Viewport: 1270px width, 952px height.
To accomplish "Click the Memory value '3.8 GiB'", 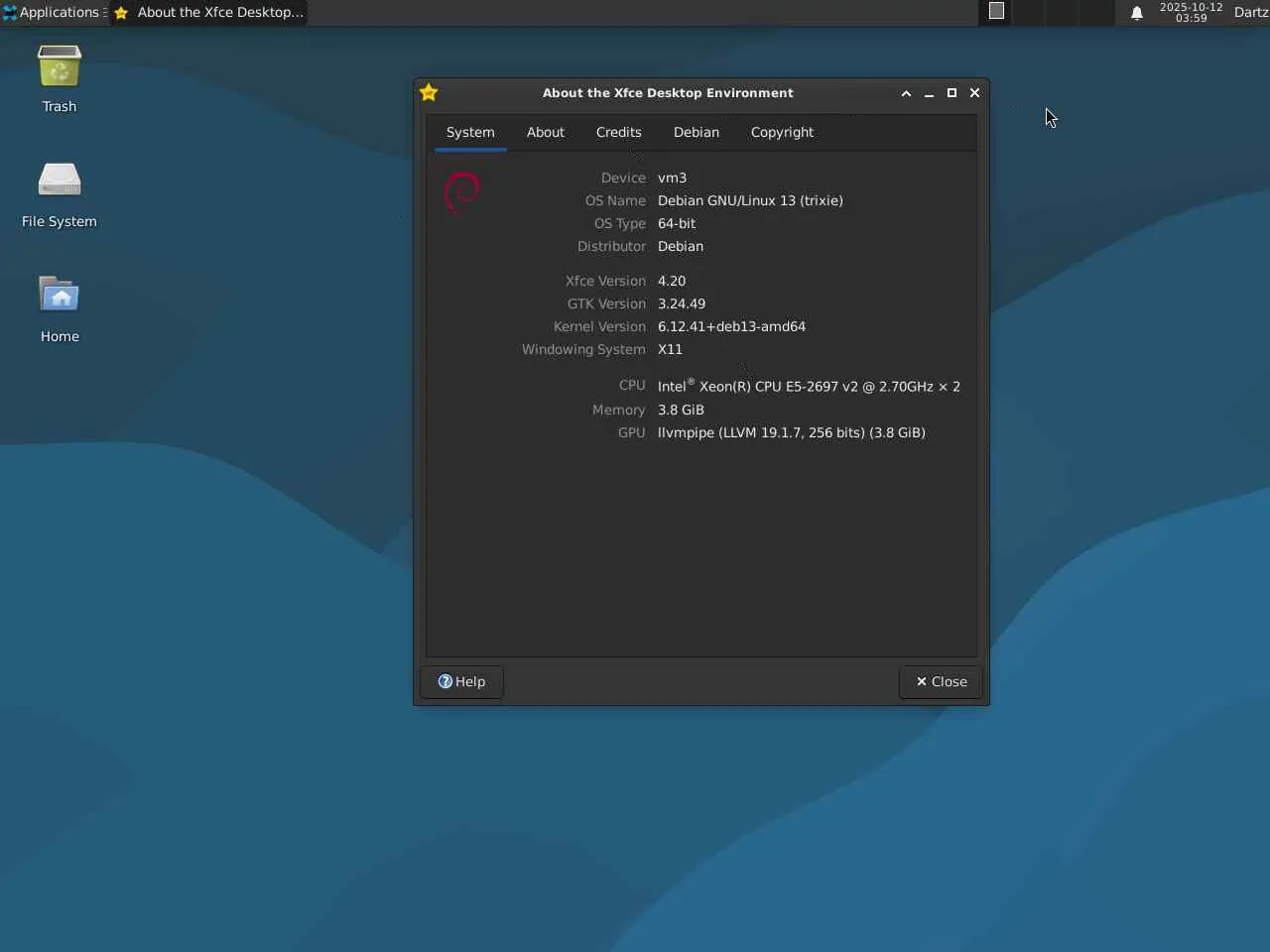I will pos(681,411).
